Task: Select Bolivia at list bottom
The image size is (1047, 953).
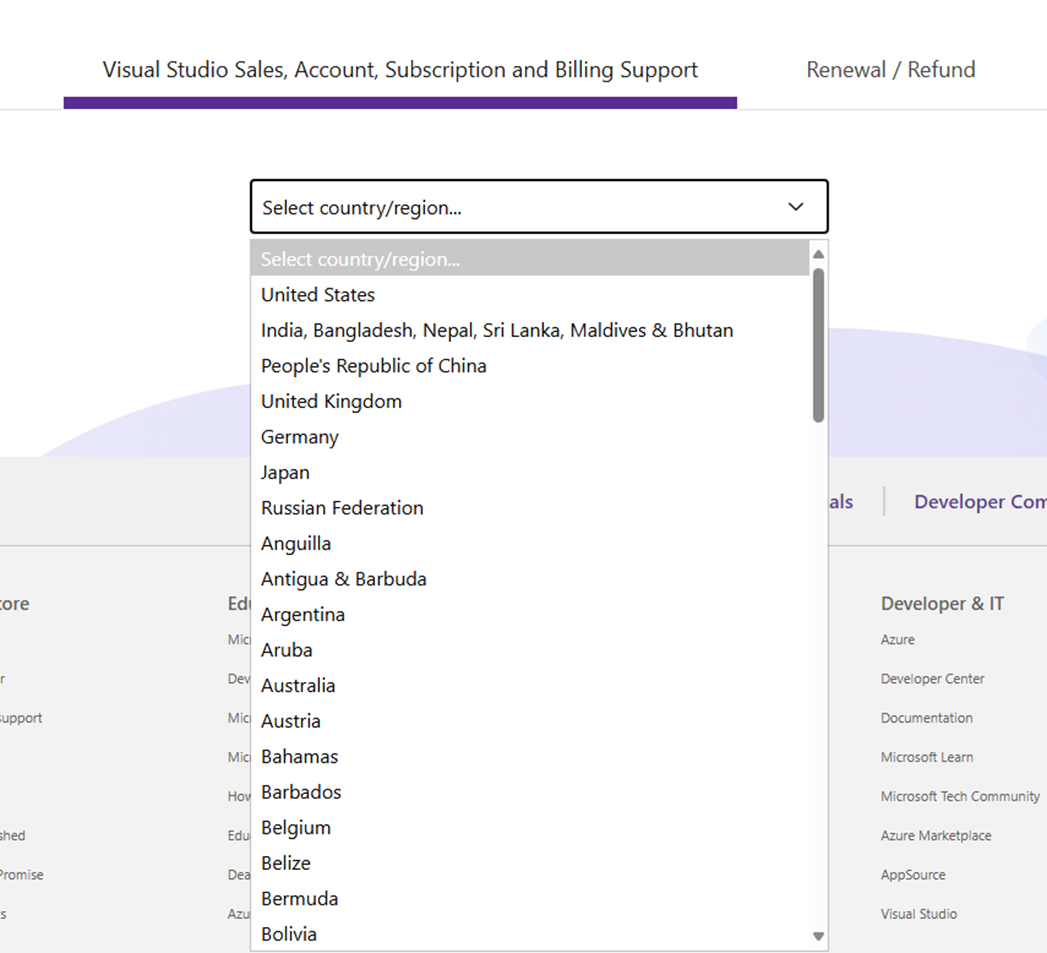Action: [x=530, y=934]
